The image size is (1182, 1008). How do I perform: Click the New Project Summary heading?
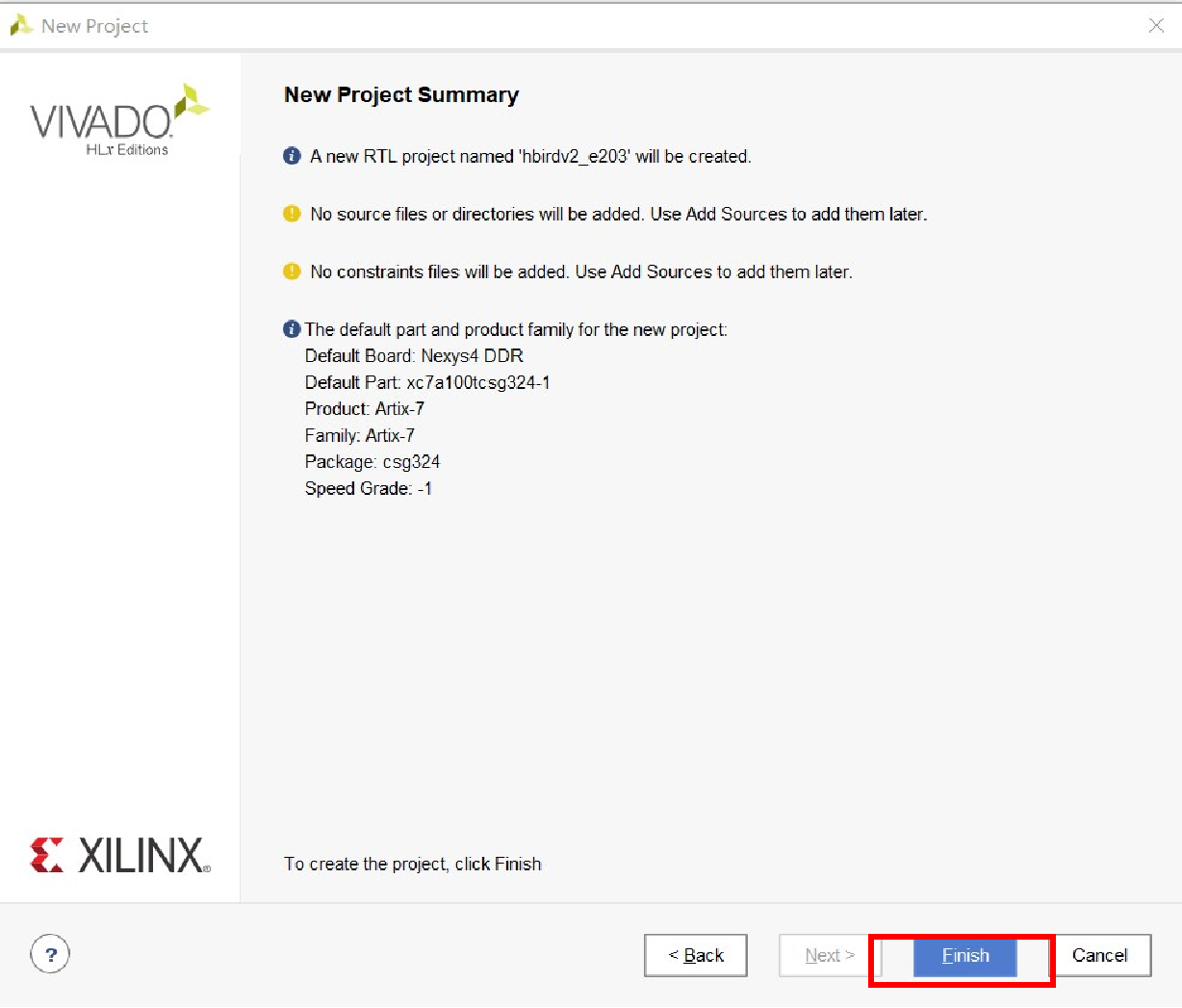pyautogui.click(x=401, y=94)
